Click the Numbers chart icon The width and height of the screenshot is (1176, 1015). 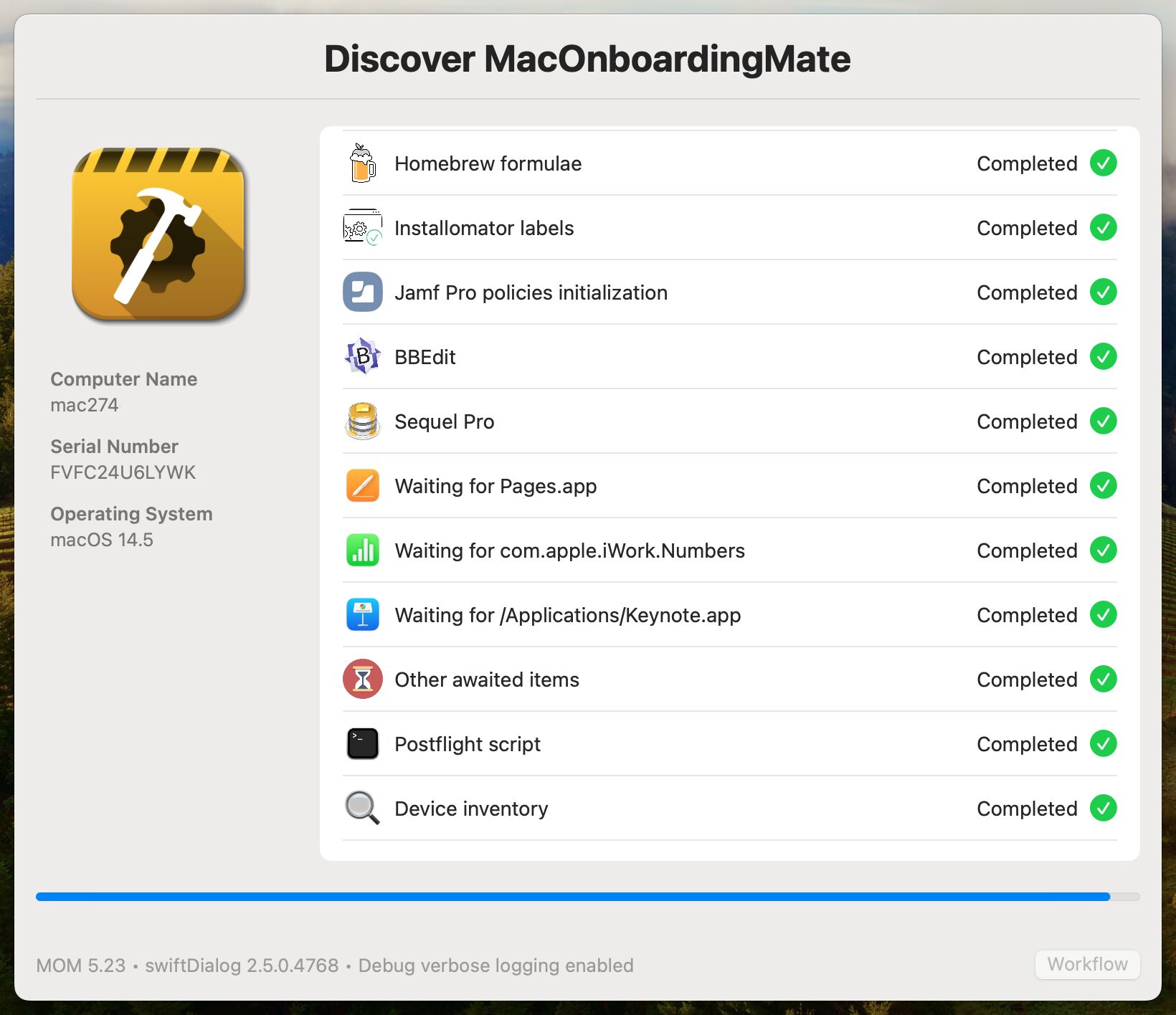(x=362, y=550)
